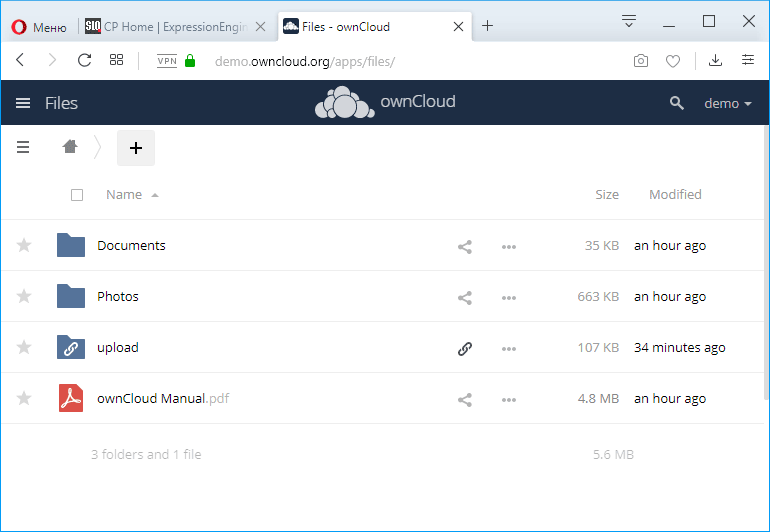The width and height of the screenshot is (770, 532).
Task: Share the ownCloud Manual.pdf file
Action: [465, 400]
